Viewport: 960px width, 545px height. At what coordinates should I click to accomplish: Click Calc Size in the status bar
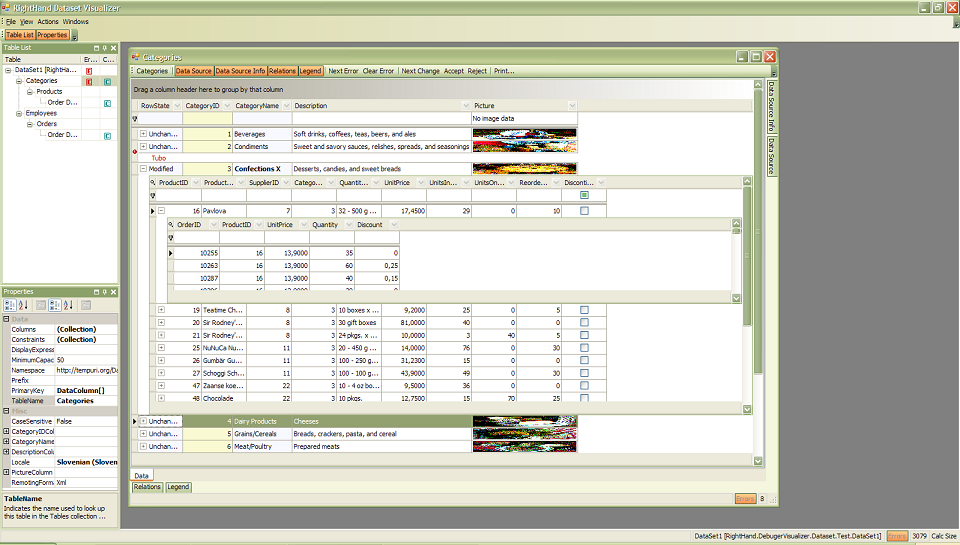(x=944, y=536)
